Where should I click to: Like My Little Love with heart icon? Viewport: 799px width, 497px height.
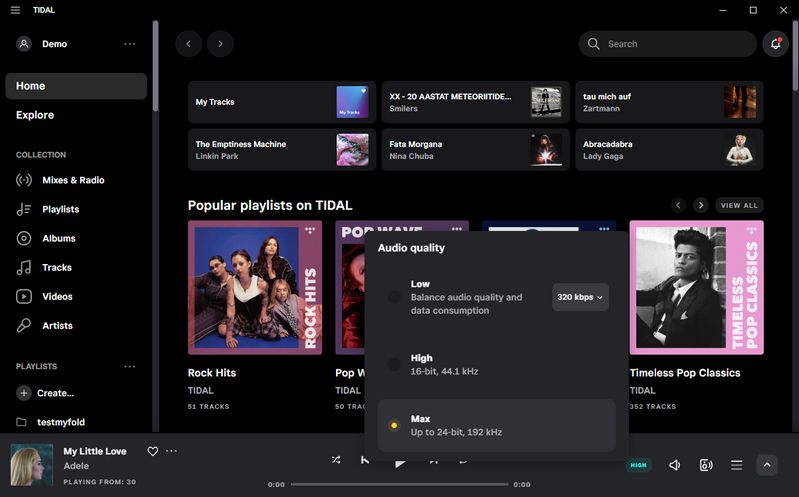click(x=152, y=451)
